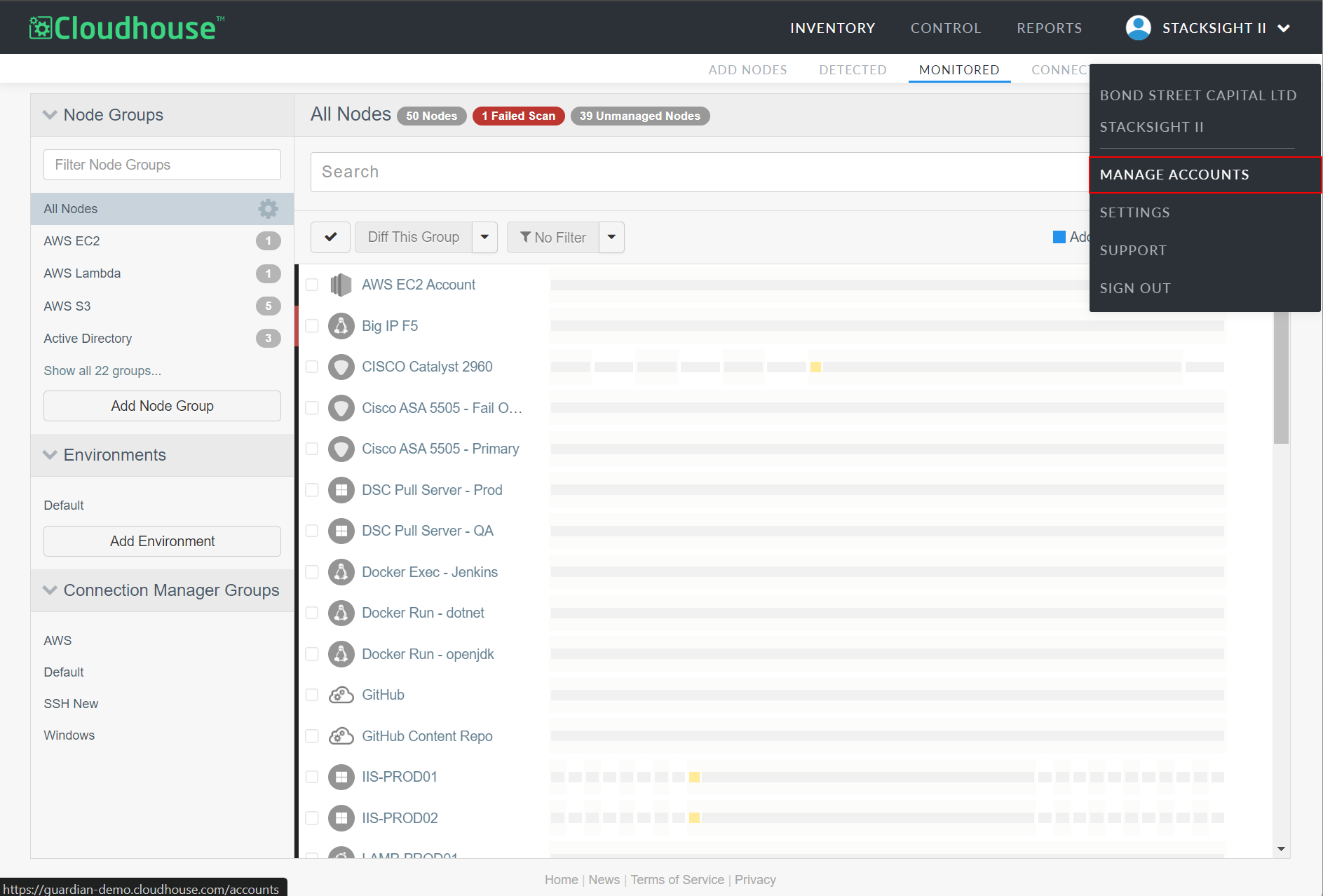The height and width of the screenshot is (896, 1323).
Task: Click the AWS EC2 Account node icon
Action: click(x=341, y=285)
